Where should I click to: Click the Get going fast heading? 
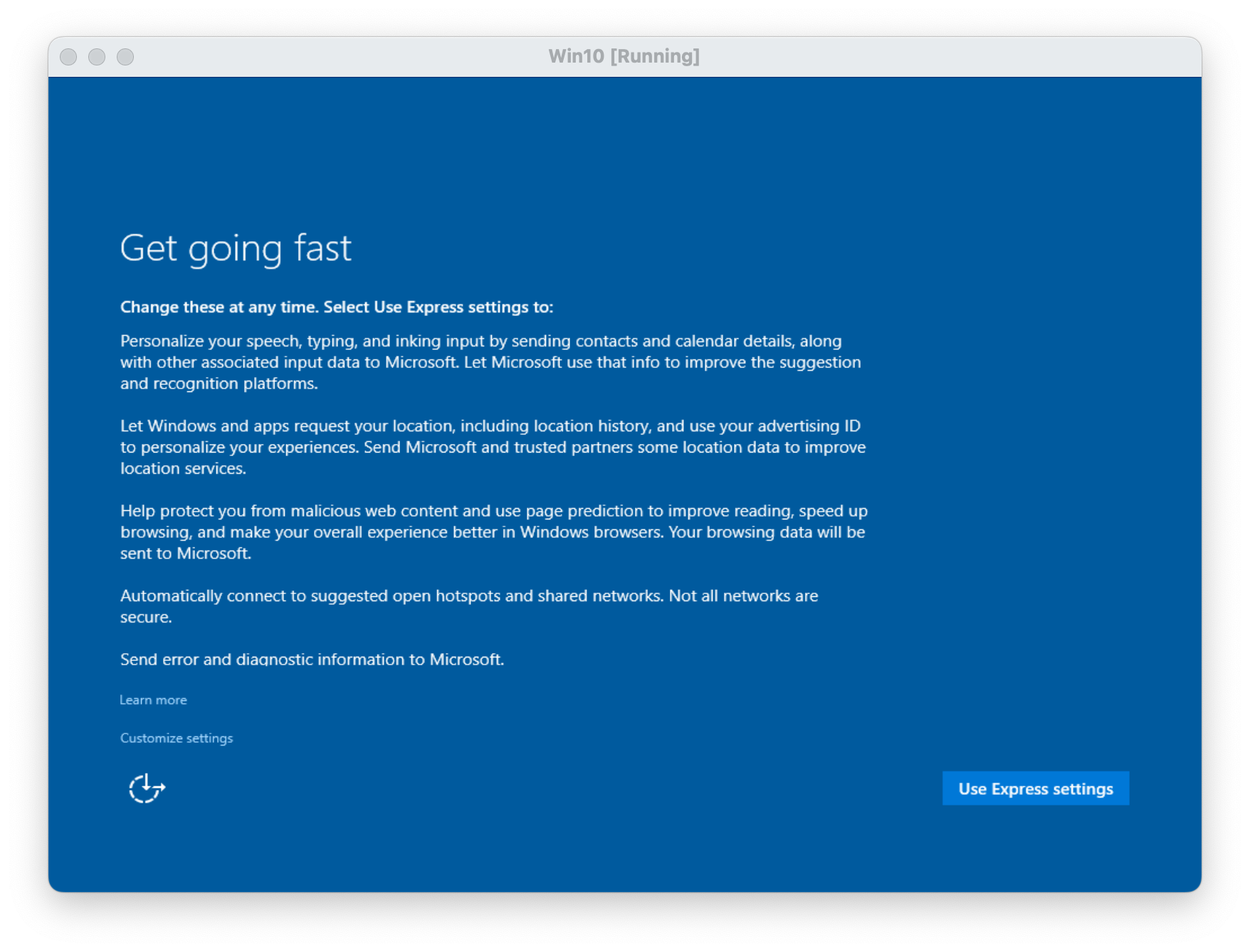(x=236, y=248)
